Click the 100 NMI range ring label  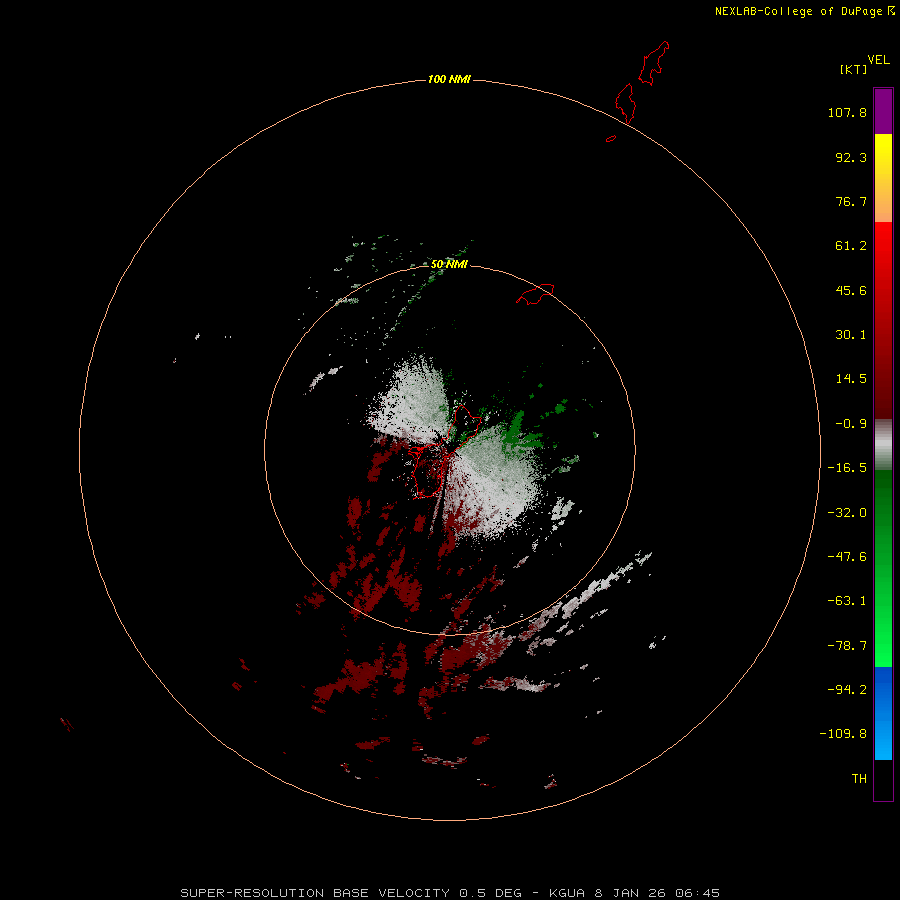pos(449,79)
